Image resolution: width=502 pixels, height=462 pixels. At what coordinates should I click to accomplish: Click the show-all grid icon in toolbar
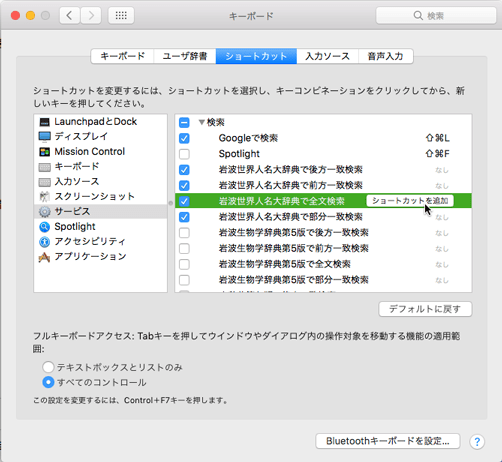click(121, 16)
